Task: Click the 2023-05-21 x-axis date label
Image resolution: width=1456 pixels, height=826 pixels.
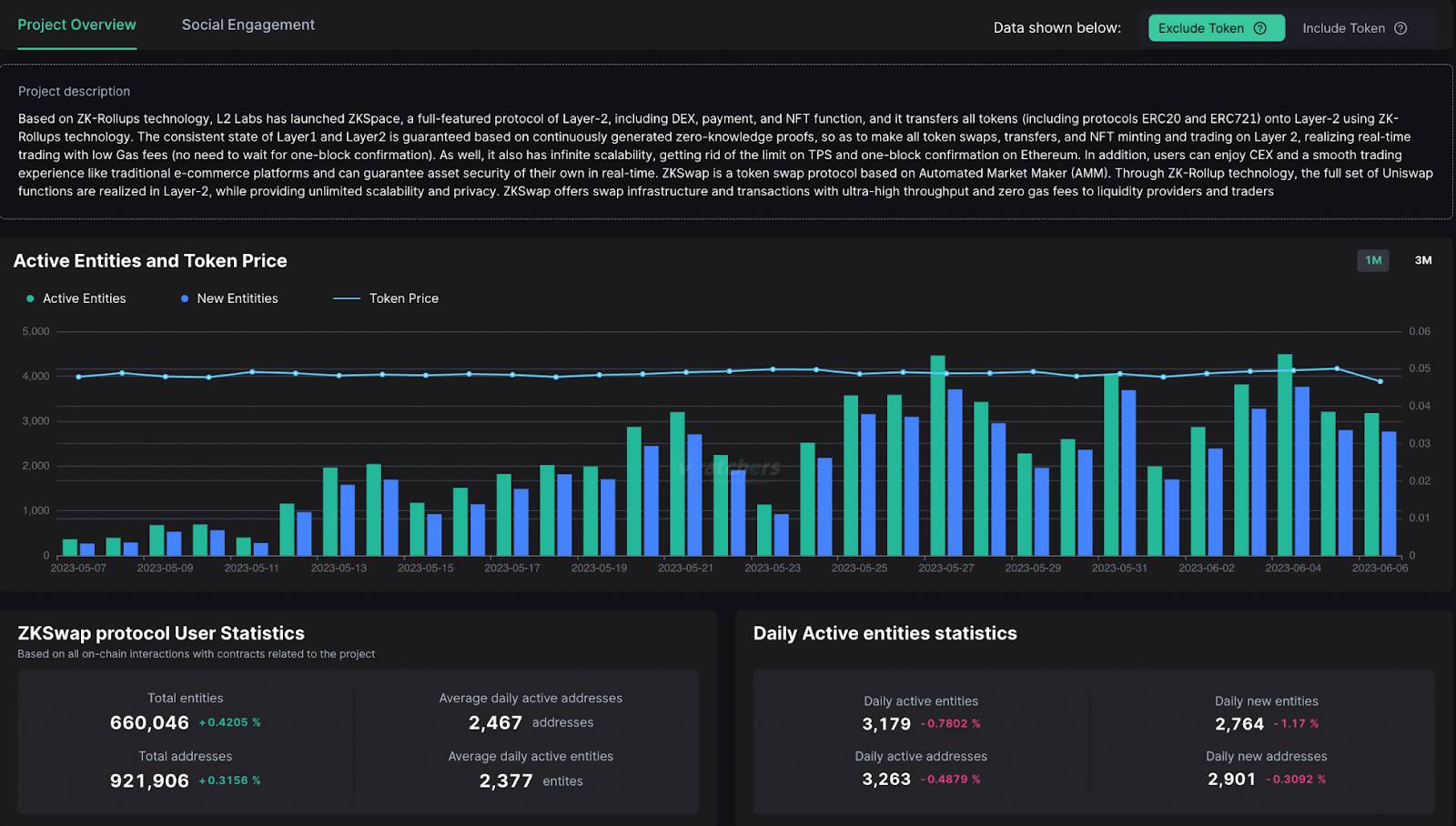Action: [685, 568]
